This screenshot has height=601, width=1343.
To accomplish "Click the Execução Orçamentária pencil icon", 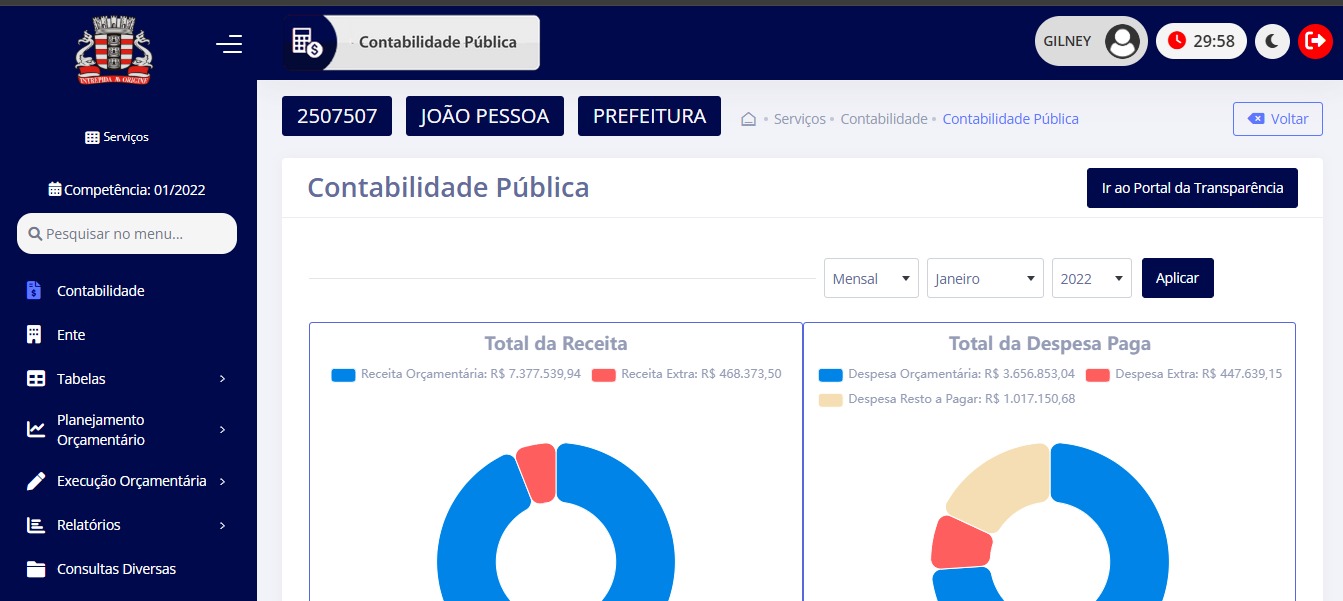I will (x=35, y=481).
